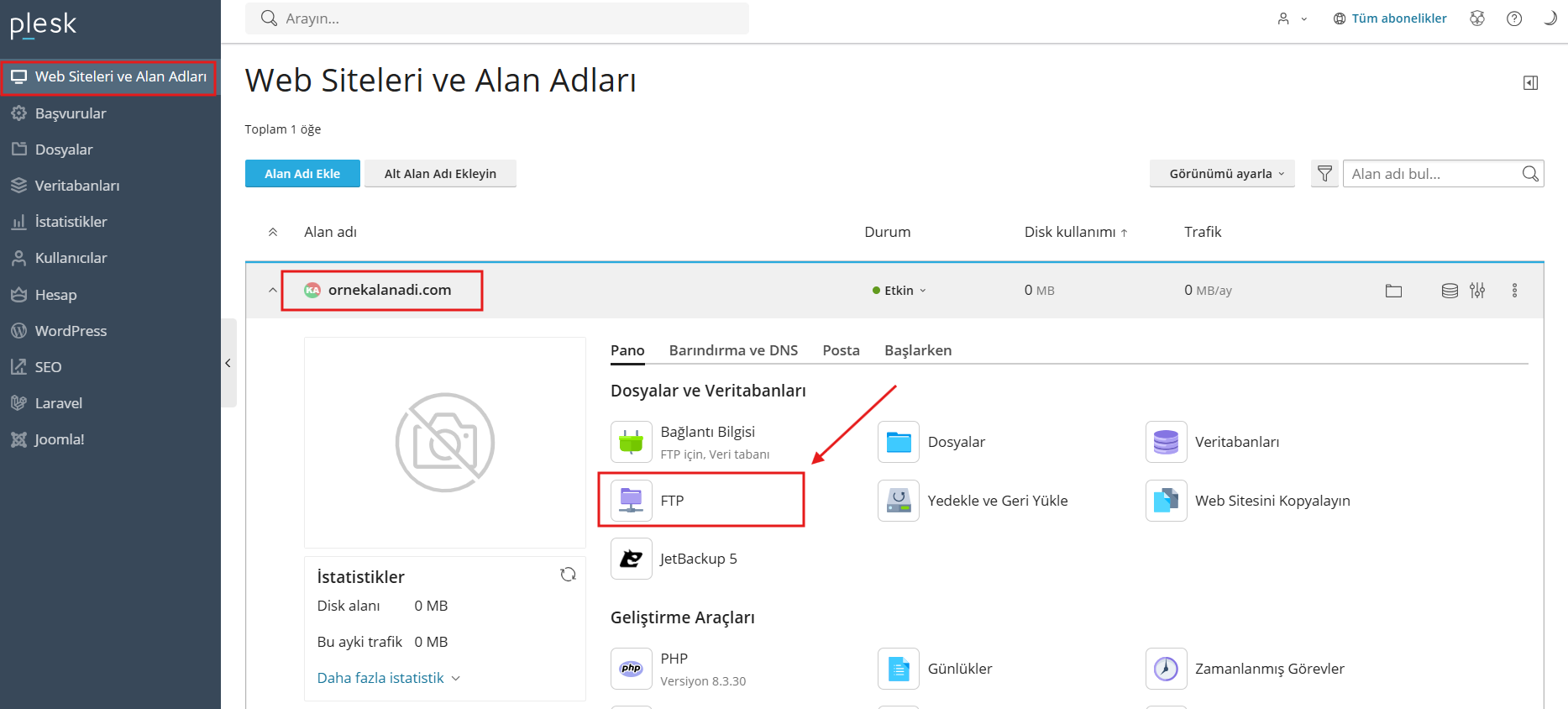The height and width of the screenshot is (709, 1568).
Task: Switch to Barındırma ve DNS tab
Action: pyautogui.click(x=733, y=350)
